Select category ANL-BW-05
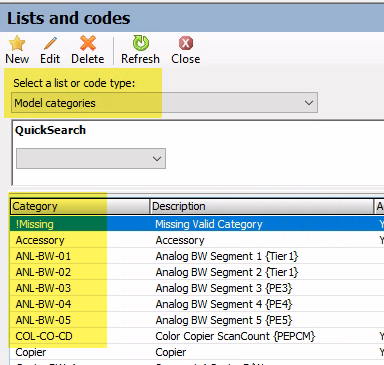This screenshot has height=365, width=384. point(43,320)
